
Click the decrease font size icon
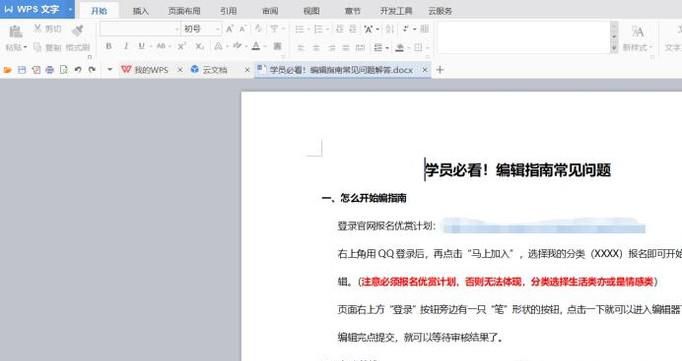pos(243,29)
